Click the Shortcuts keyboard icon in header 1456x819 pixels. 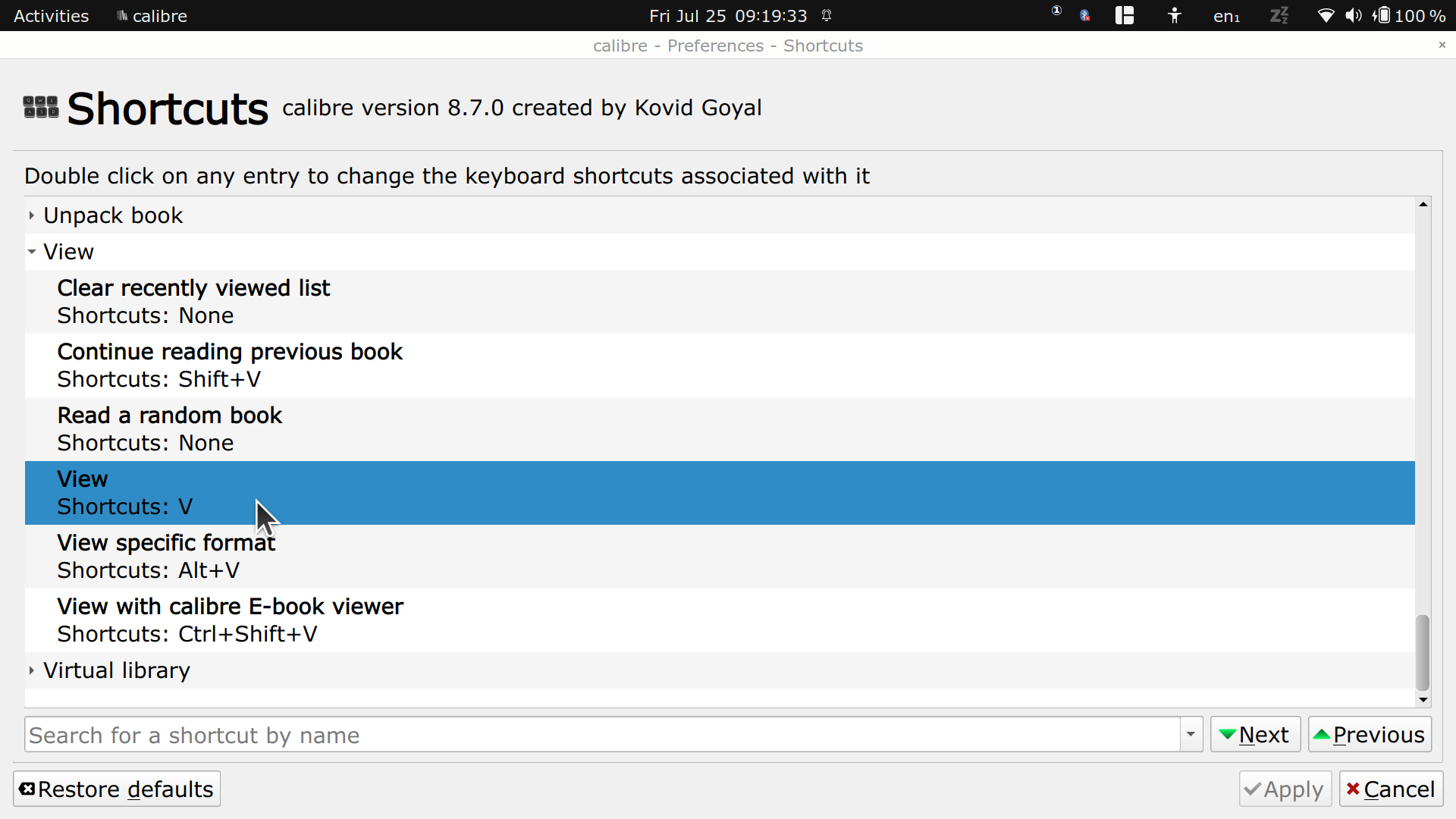pos(41,107)
